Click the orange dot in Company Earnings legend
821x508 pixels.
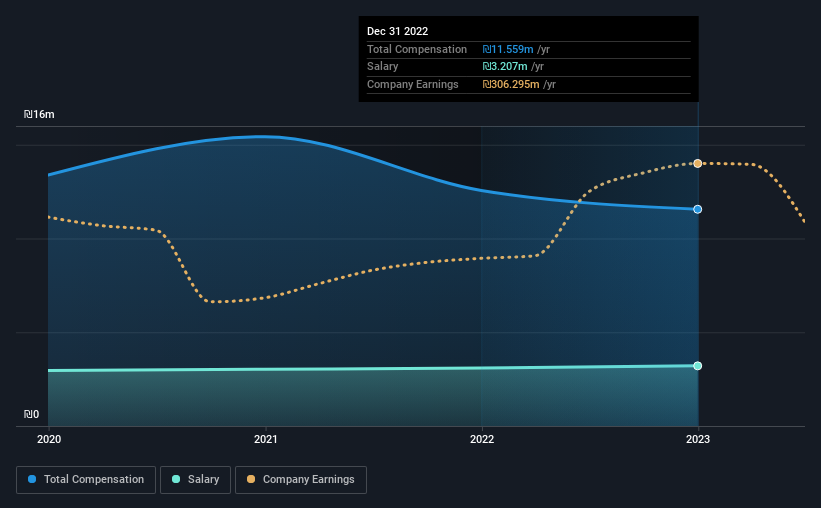pos(251,479)
